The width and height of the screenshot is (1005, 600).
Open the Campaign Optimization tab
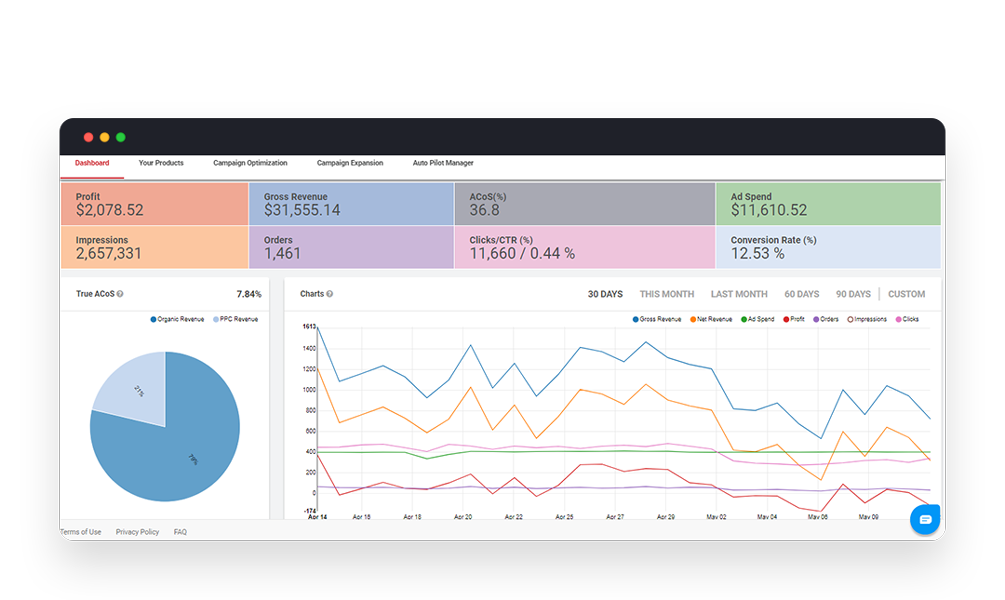click(x=249, y=162)
